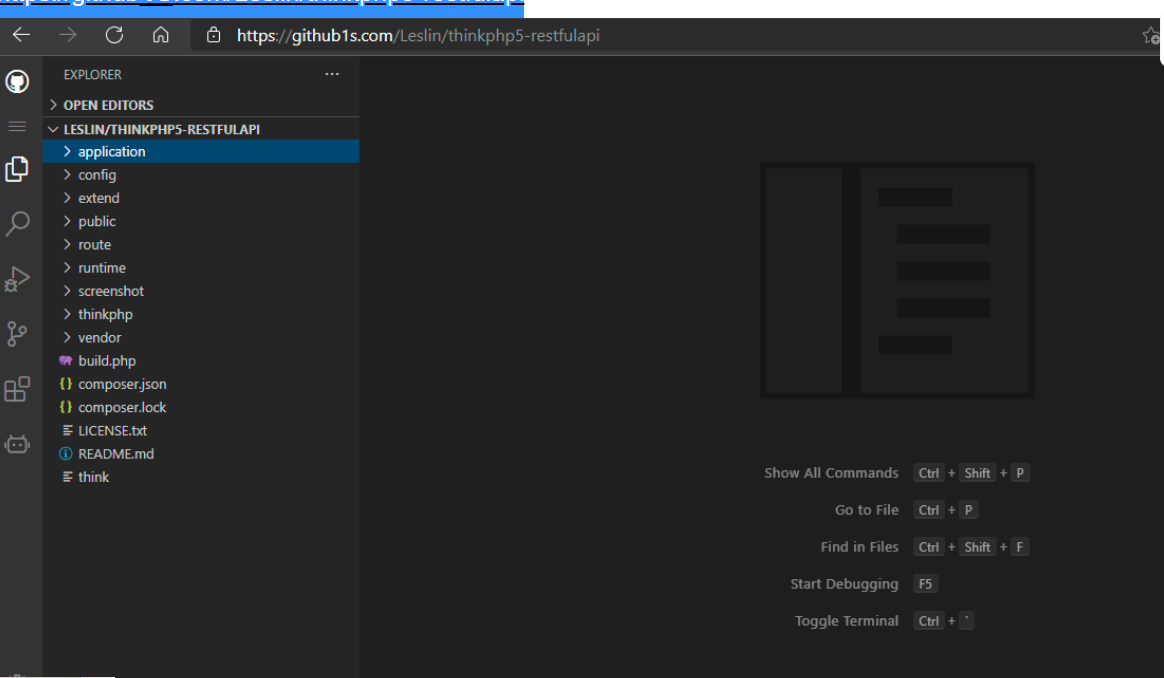
Task: Select the vendor folder name
Action: (99, 338)
